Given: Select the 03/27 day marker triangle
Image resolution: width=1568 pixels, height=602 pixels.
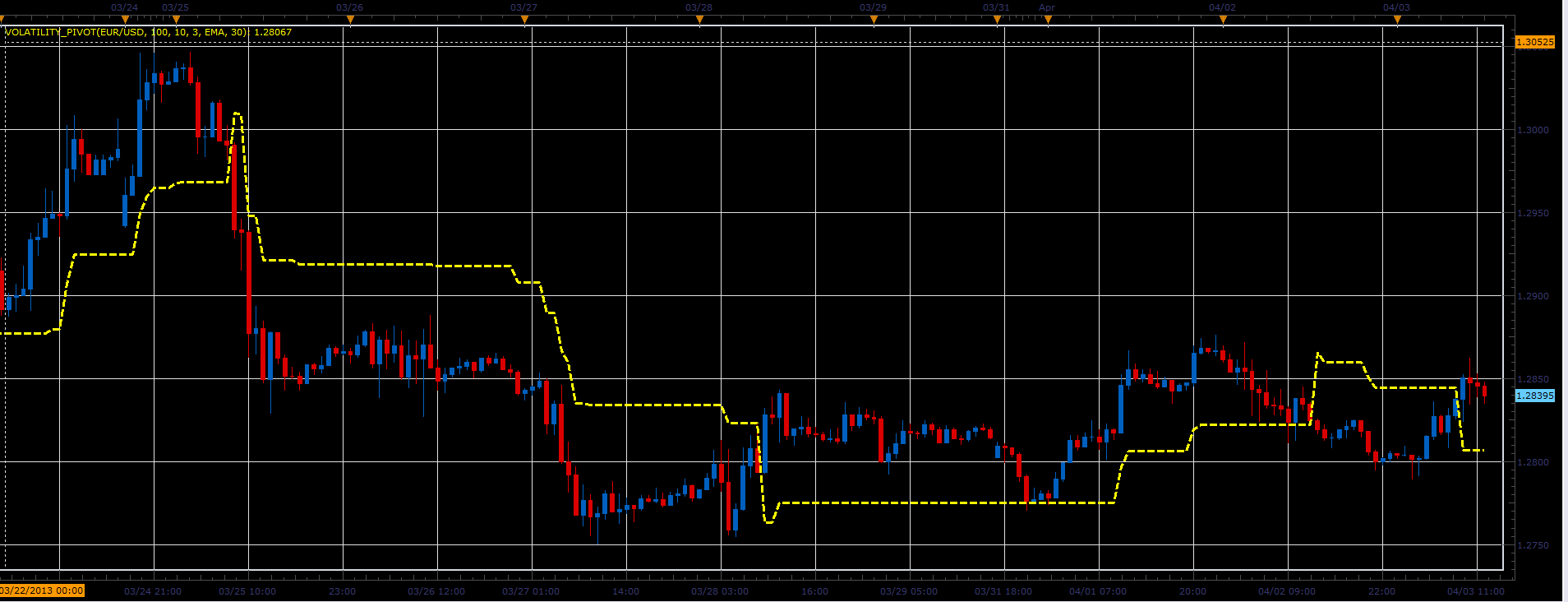Looking at the screenshot, I should [524, 19].
